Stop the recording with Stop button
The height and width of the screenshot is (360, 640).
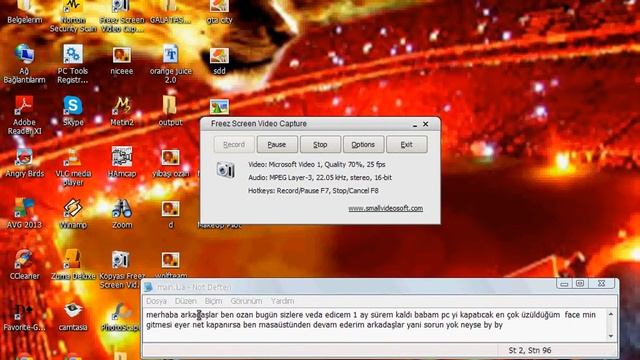tap(320, 144)
